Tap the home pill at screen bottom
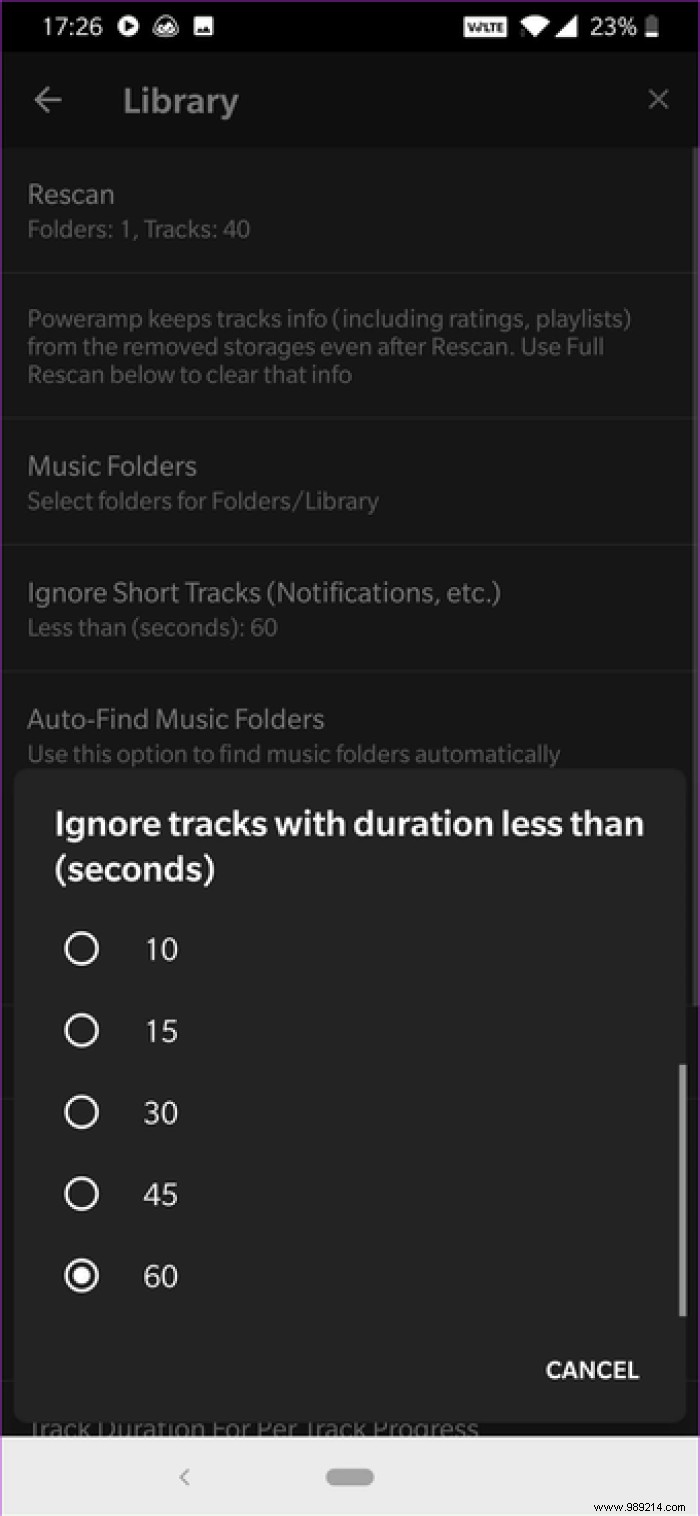This screenshot has width=700, height=1516. click(x=349, y=1477)
